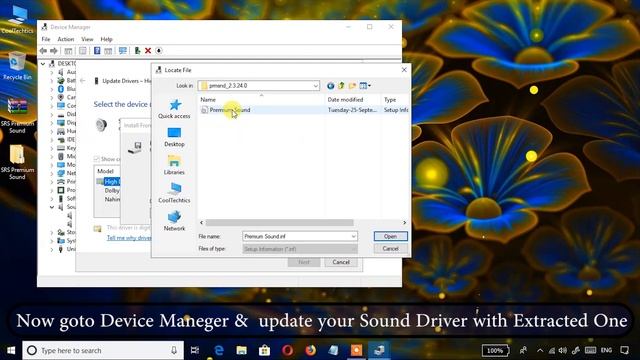Select the highlighted High Definition model entry
Image resolution: width=640 pixels, height=360 pixels.
pyautogui.click(x=109, y=182)
